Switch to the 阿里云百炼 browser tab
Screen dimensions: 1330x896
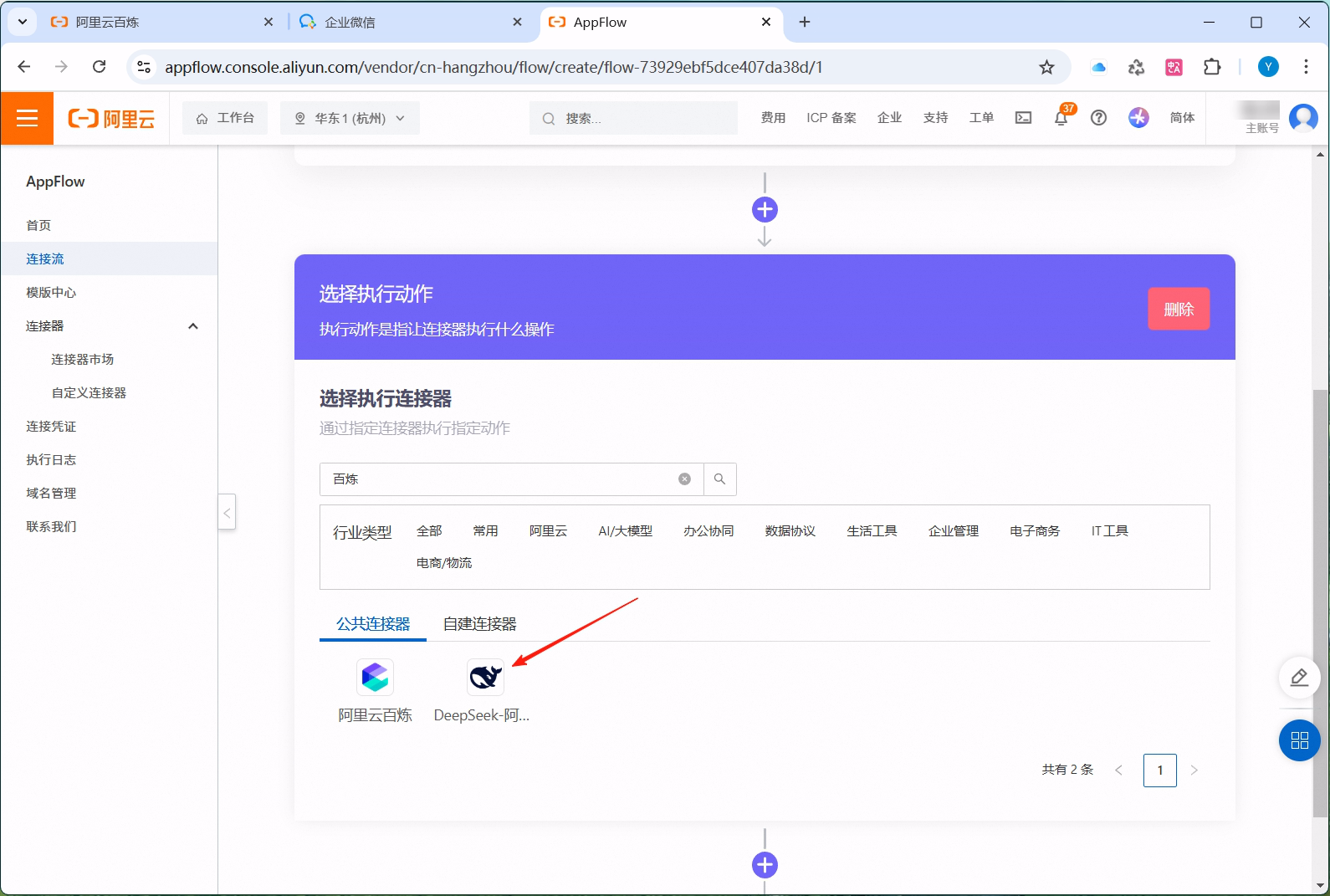163,23
